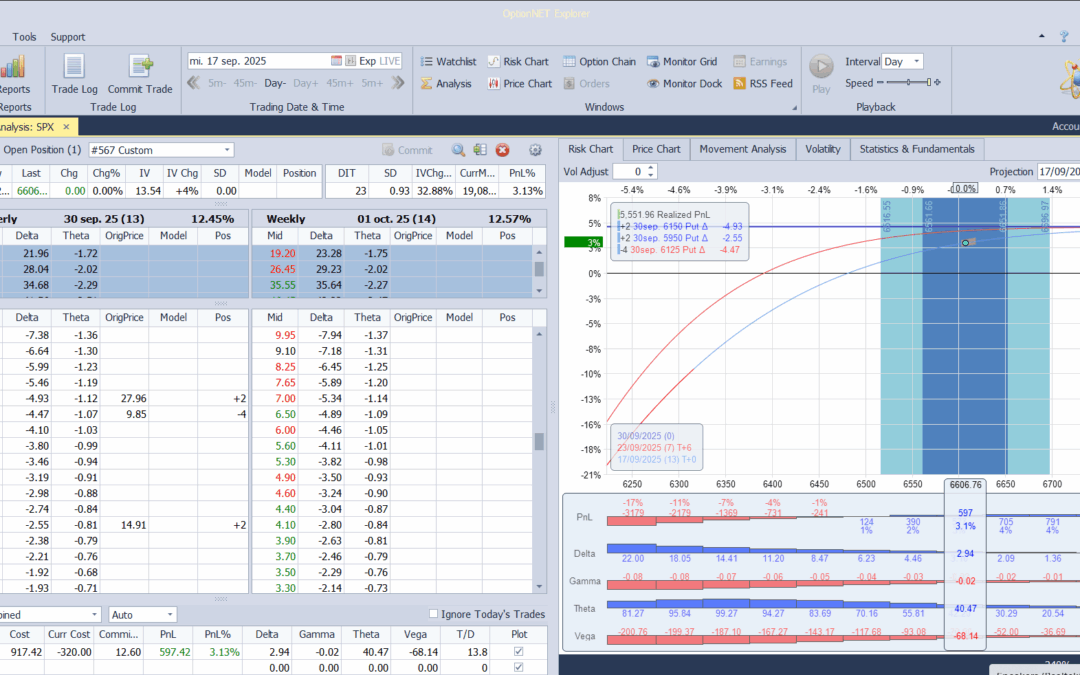This screenshot has width=1080, height=675.
Task: Open the Windows group dialog launcher arrow
Action: coord(793,107)
